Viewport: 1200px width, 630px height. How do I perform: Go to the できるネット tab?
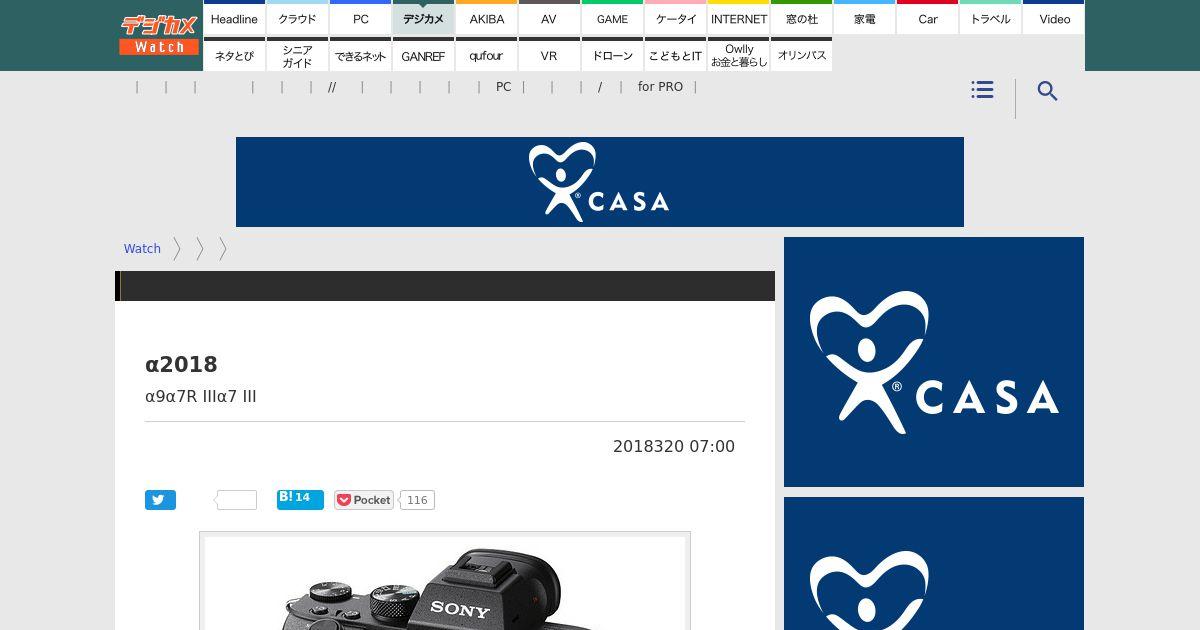[360, 55]
